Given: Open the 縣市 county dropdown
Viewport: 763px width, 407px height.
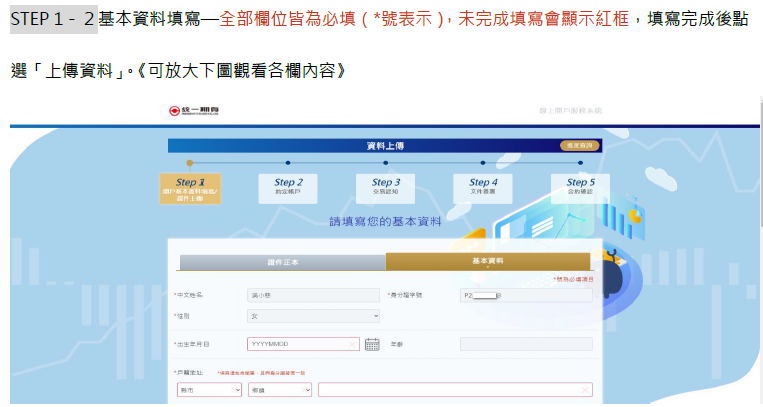Looking at the screenshot, I should [208, 390].
